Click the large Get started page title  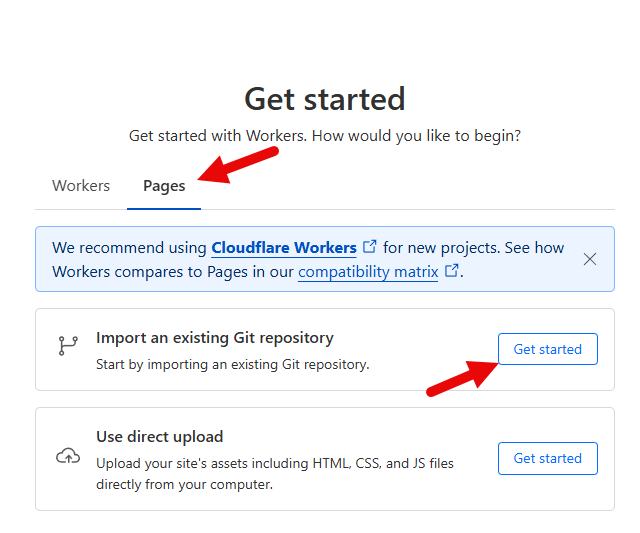(325, 99)
